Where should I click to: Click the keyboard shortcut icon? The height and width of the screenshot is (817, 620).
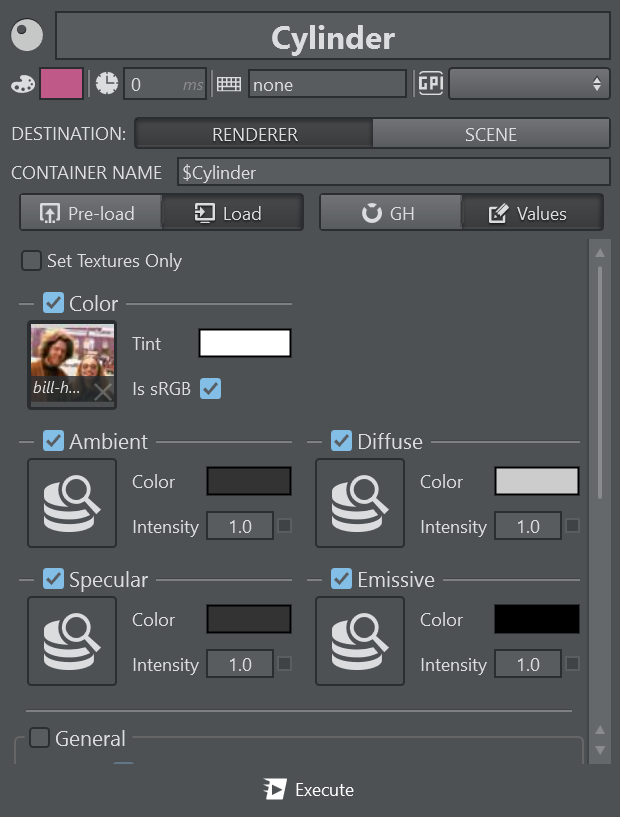(x=229, y=84)
